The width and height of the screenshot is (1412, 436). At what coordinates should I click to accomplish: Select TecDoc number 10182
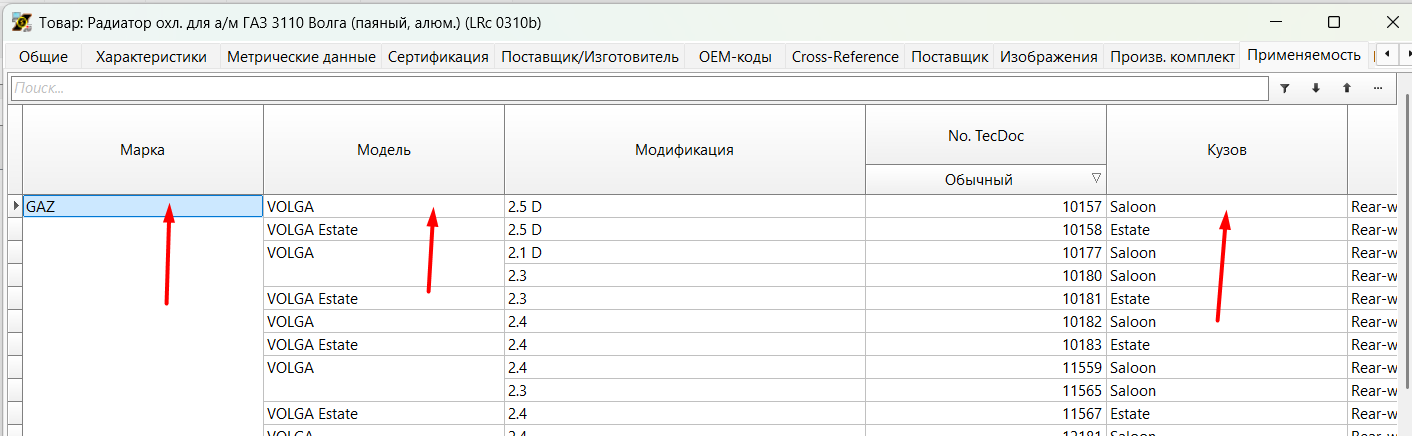pos(986,322)
